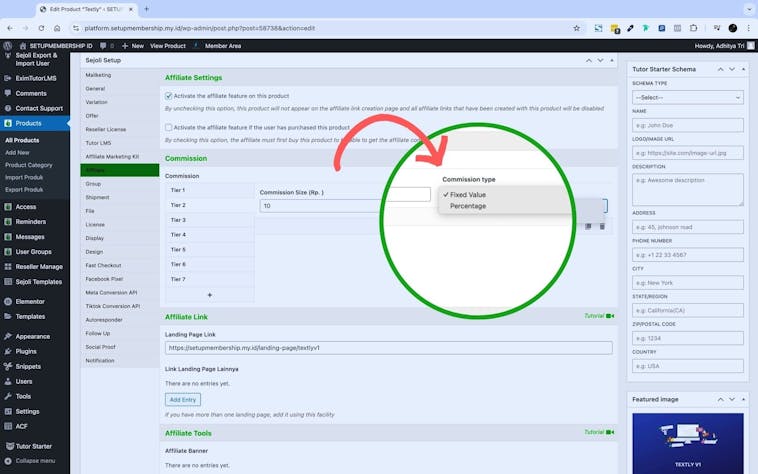The width and height of the screenshot is (758, 474).
Task: Open the View Product link
Action: click(x=168, y=46)
